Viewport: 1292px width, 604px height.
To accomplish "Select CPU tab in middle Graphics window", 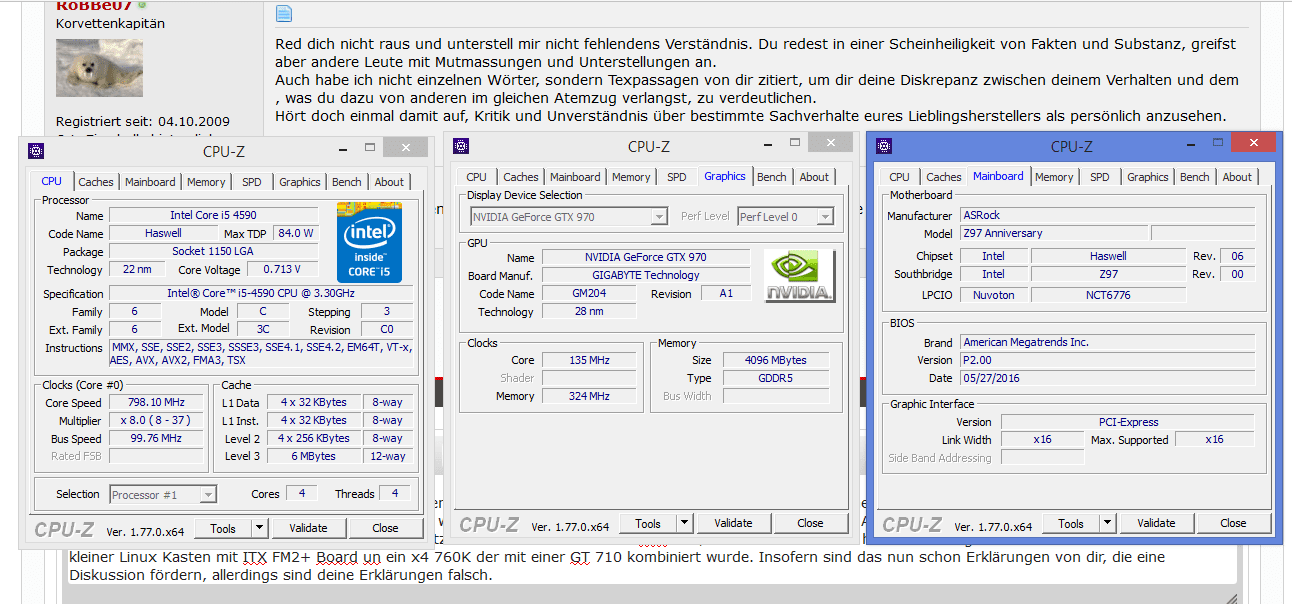I will click(x=477, y=177).
